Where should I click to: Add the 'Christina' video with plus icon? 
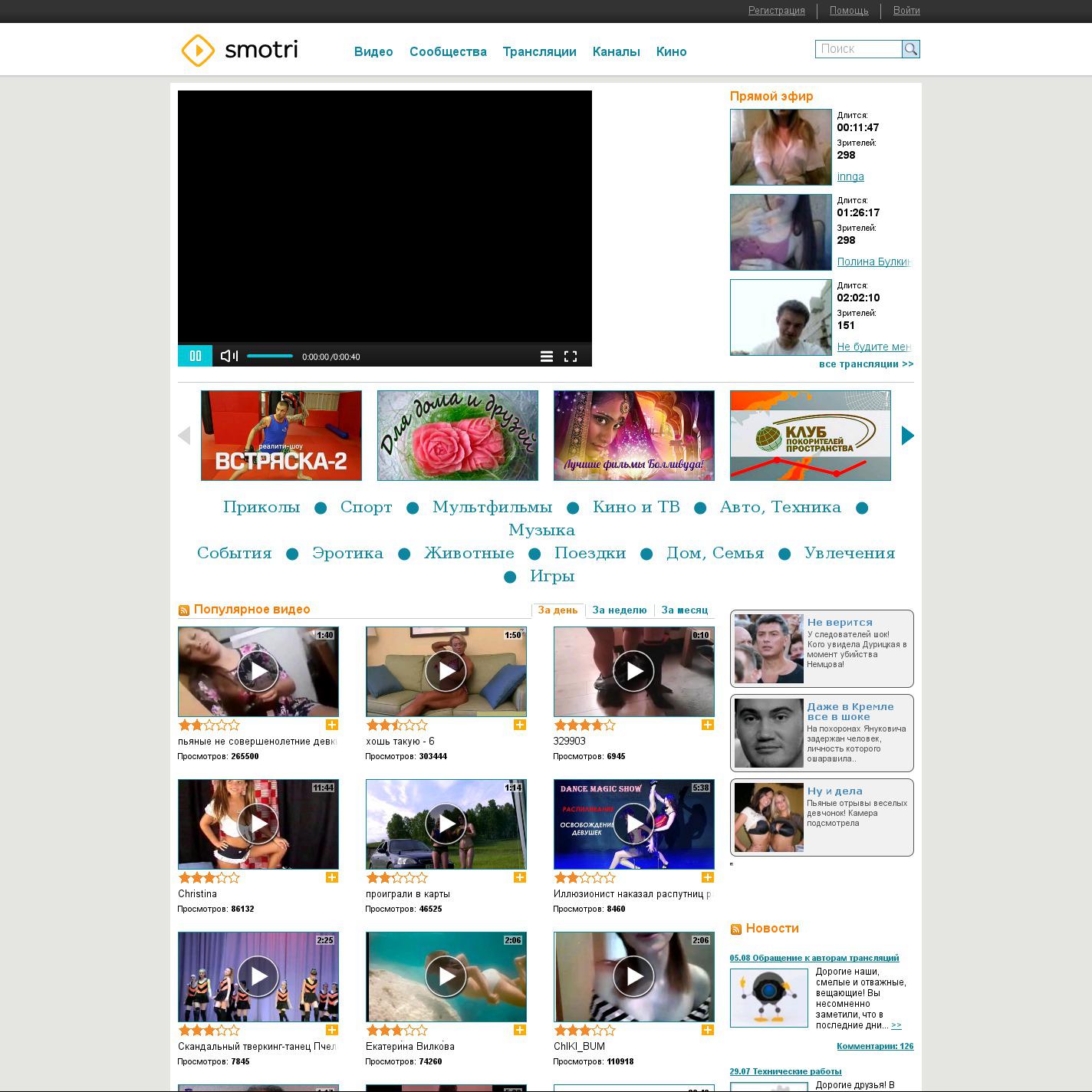click(x=332, y=877)
